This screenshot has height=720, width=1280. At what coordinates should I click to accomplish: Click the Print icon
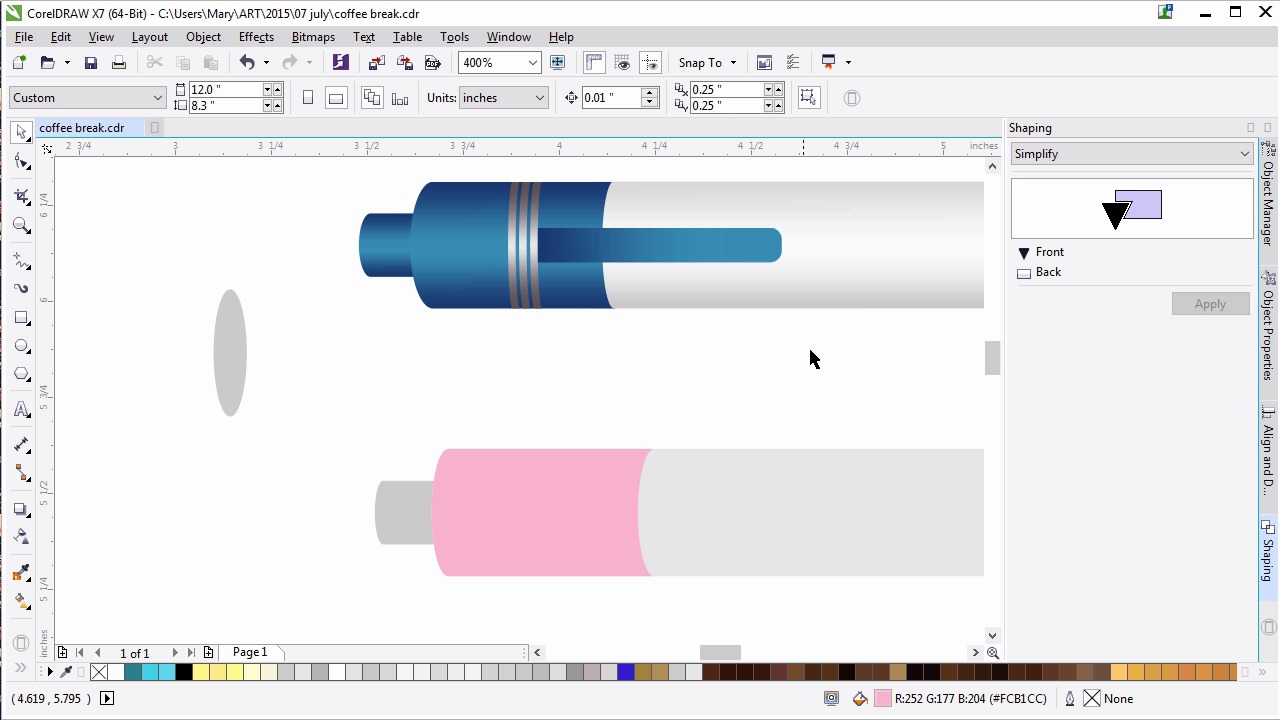[119, 62]
